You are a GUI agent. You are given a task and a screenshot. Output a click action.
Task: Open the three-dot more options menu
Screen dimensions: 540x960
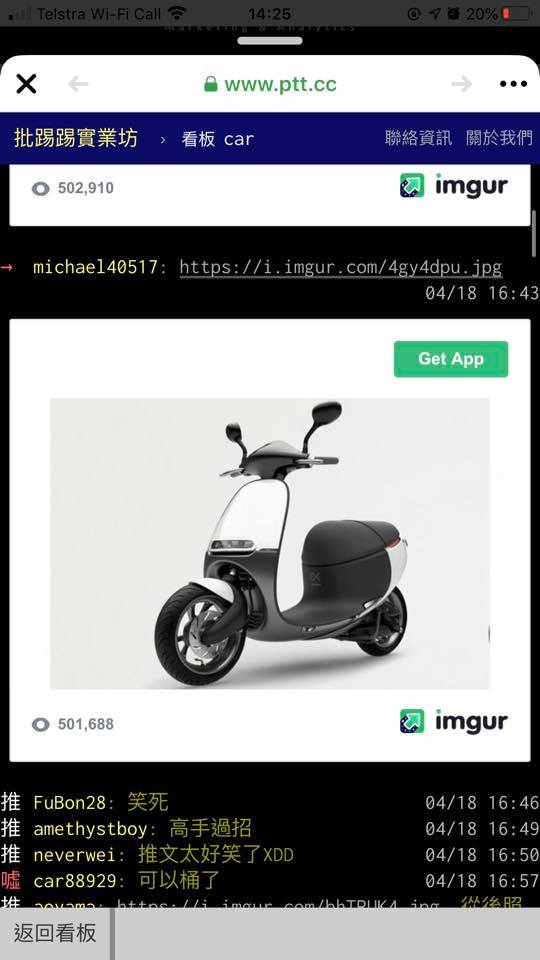513,84
